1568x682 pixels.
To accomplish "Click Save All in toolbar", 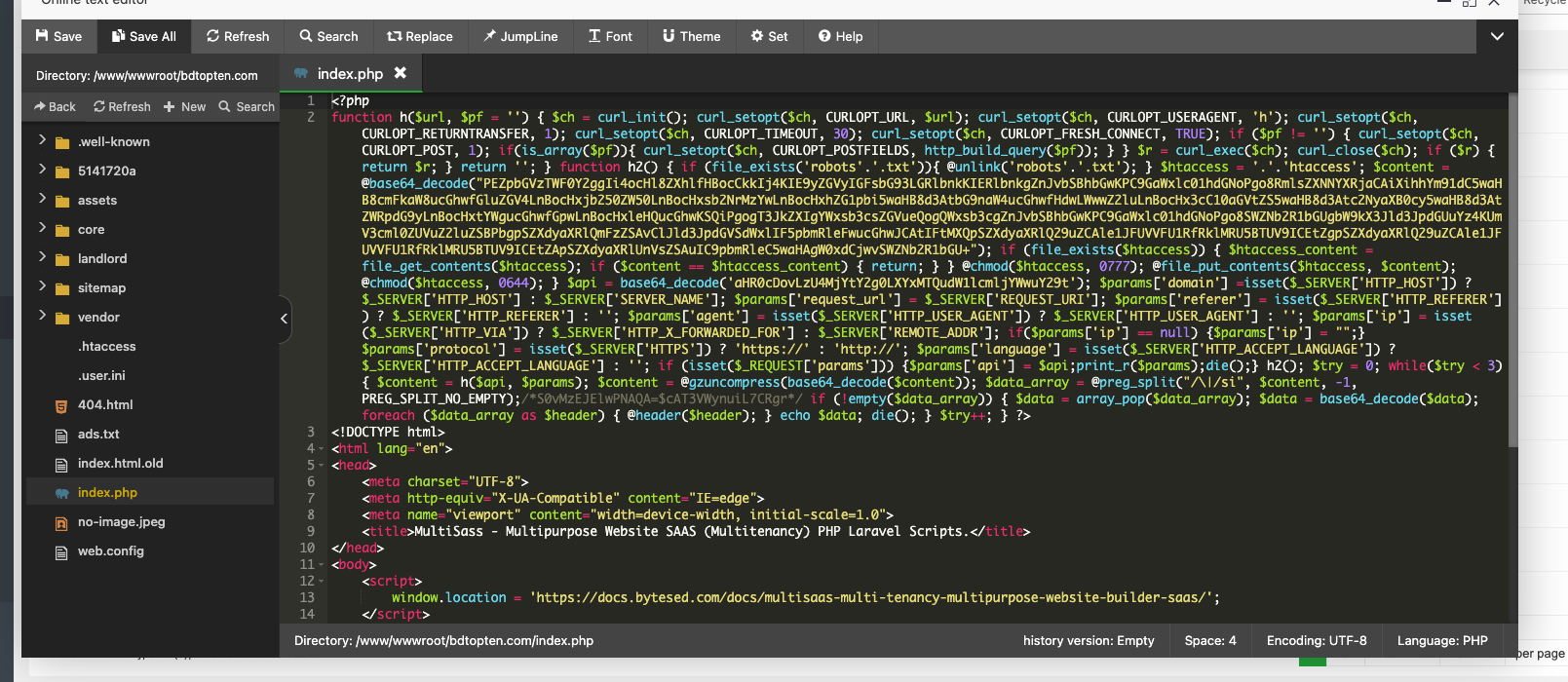I will coord(144,36).
